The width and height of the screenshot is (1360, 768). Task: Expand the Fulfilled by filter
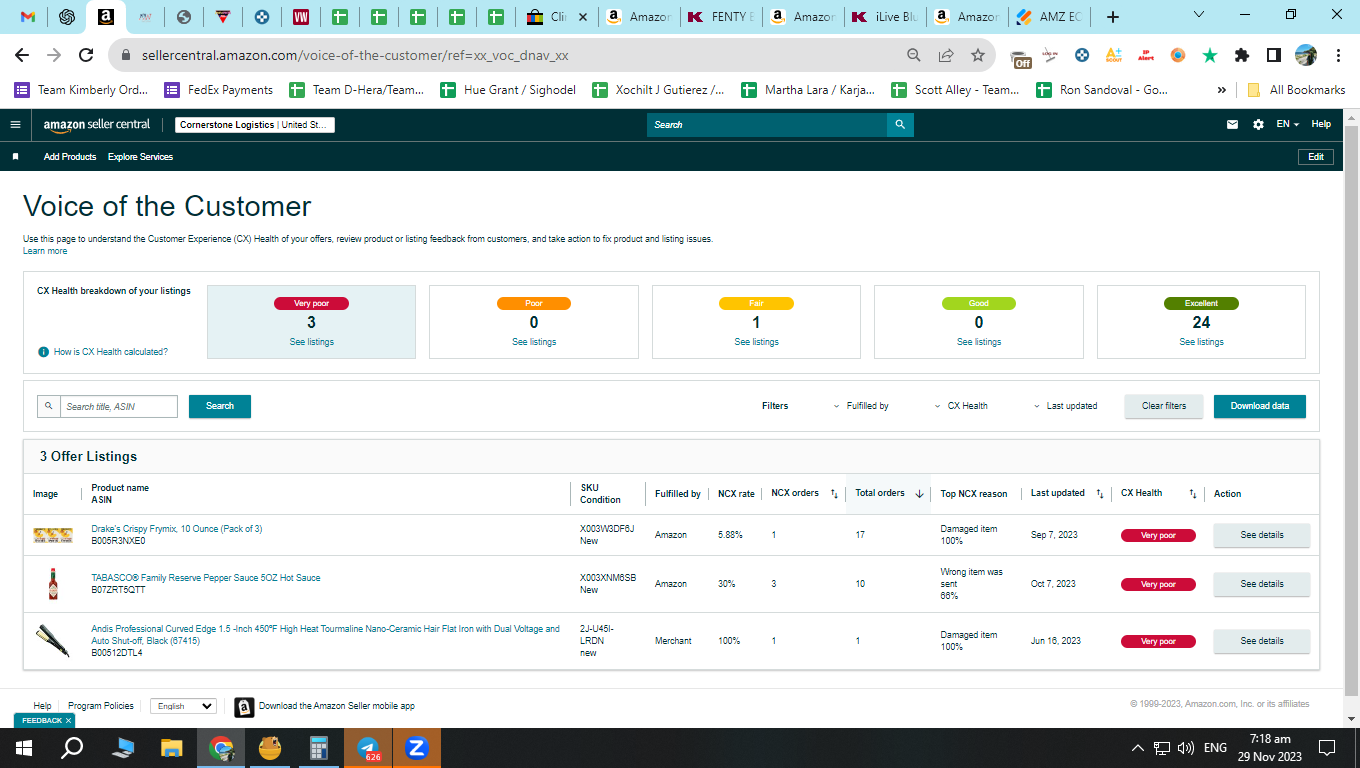click(x=861, y=406)
